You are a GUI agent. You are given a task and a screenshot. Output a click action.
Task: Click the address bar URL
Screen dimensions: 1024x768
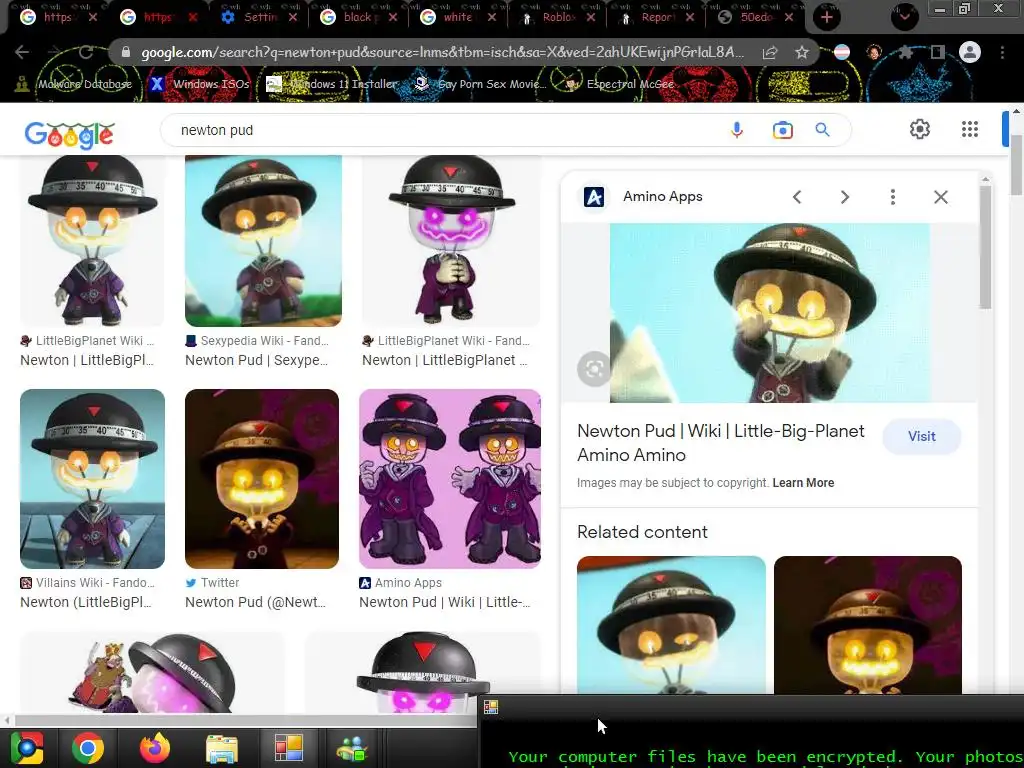442,52
